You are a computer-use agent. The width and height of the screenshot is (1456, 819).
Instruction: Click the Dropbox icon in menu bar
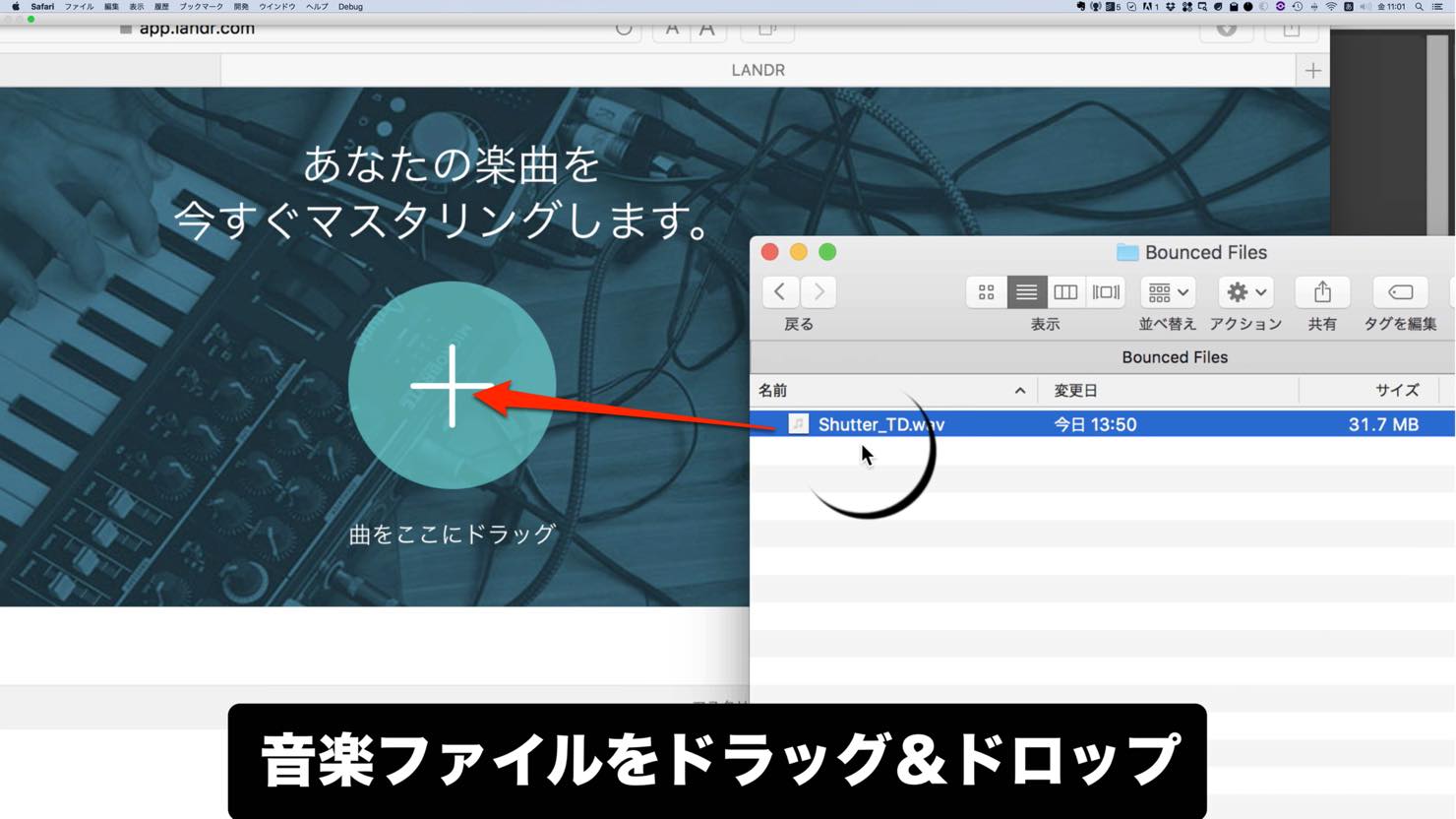coord(1170,6)
